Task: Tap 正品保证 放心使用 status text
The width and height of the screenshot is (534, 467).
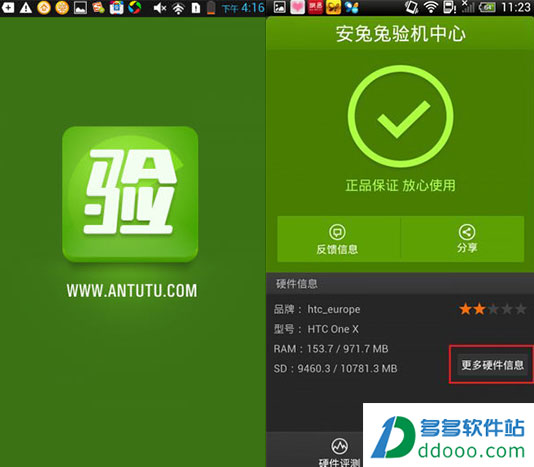Action: point(400,186)
